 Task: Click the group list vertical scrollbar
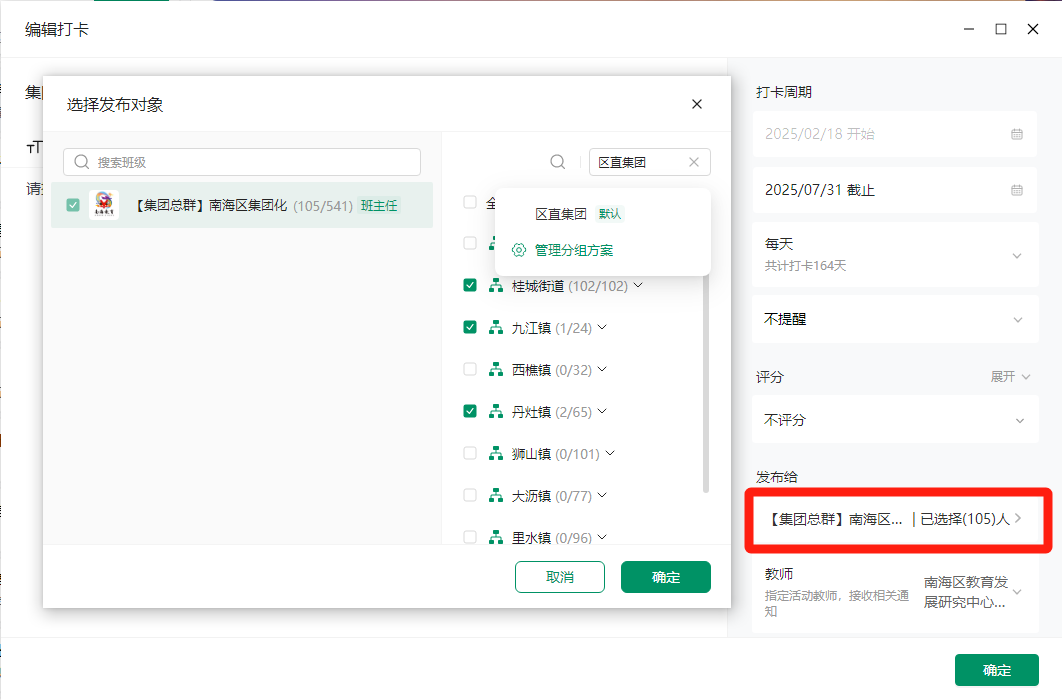[706, 384]
